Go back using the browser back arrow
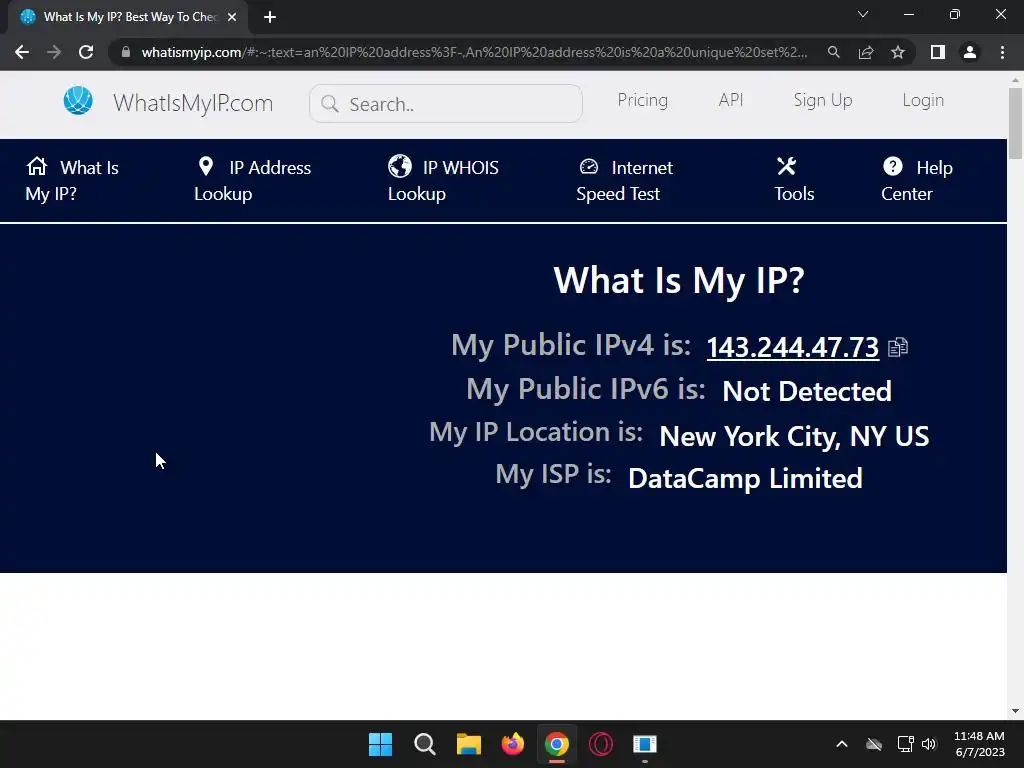This screenshot has width=1024, height=768. 22,52
